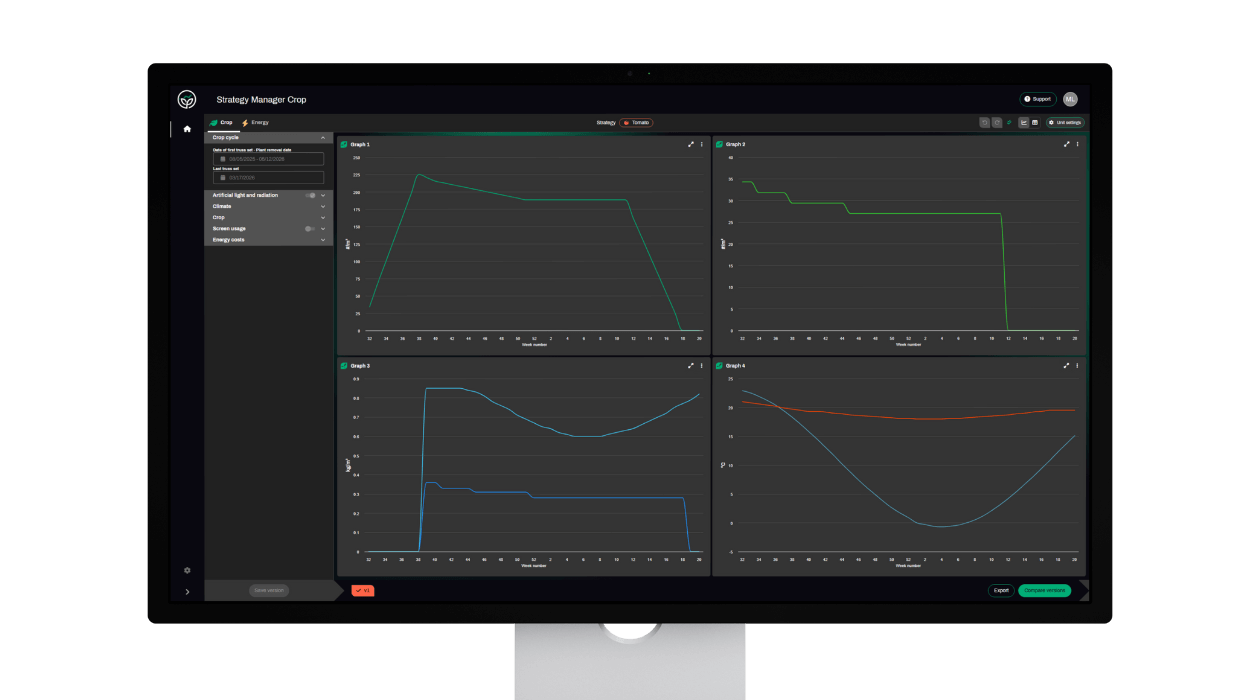The height and width of the screenshot is (700, 1260).
Task: Open settings gear in left sidebar
Action: click(187, 570)
